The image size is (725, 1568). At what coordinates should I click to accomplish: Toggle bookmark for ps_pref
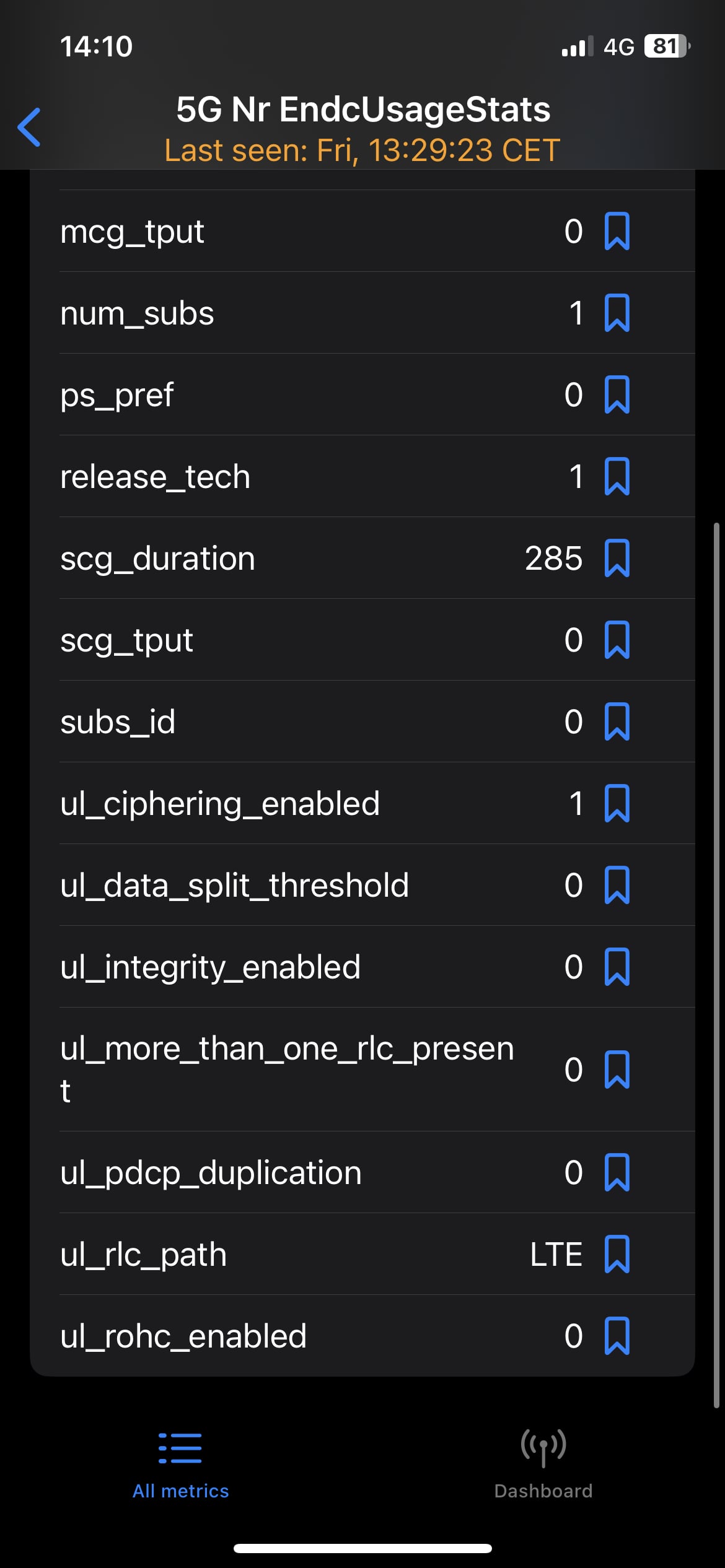pos(617,394)
